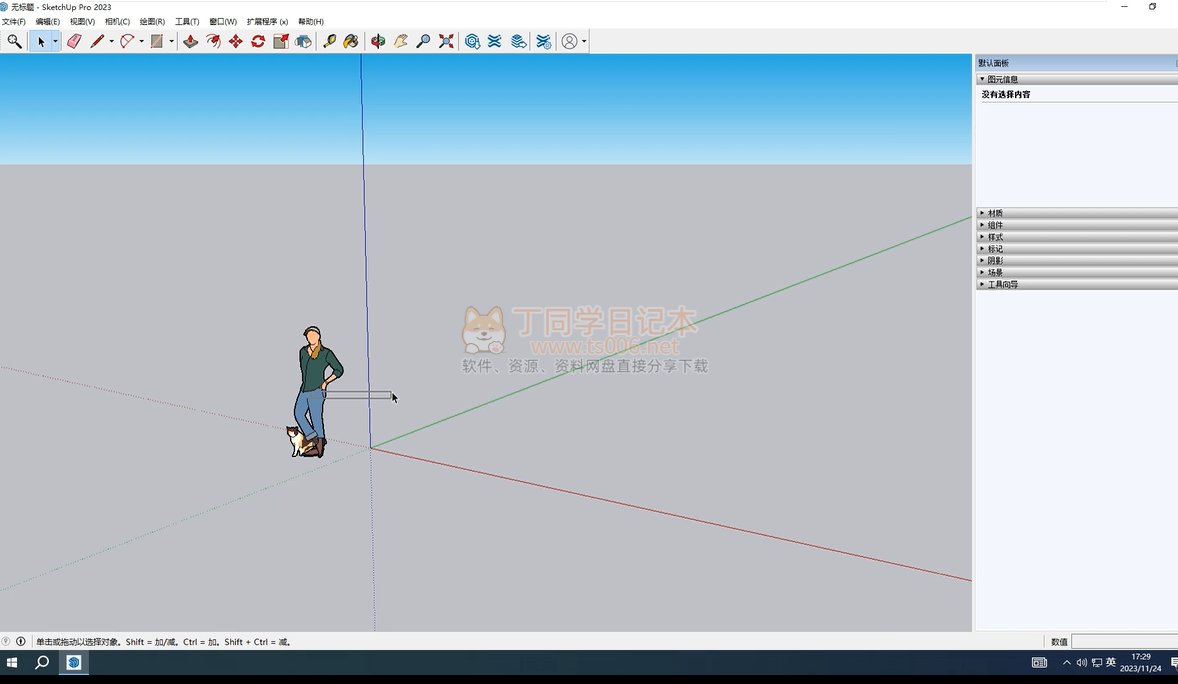
Task: Open the Windows Start menu
Action: tap(13, 662)
